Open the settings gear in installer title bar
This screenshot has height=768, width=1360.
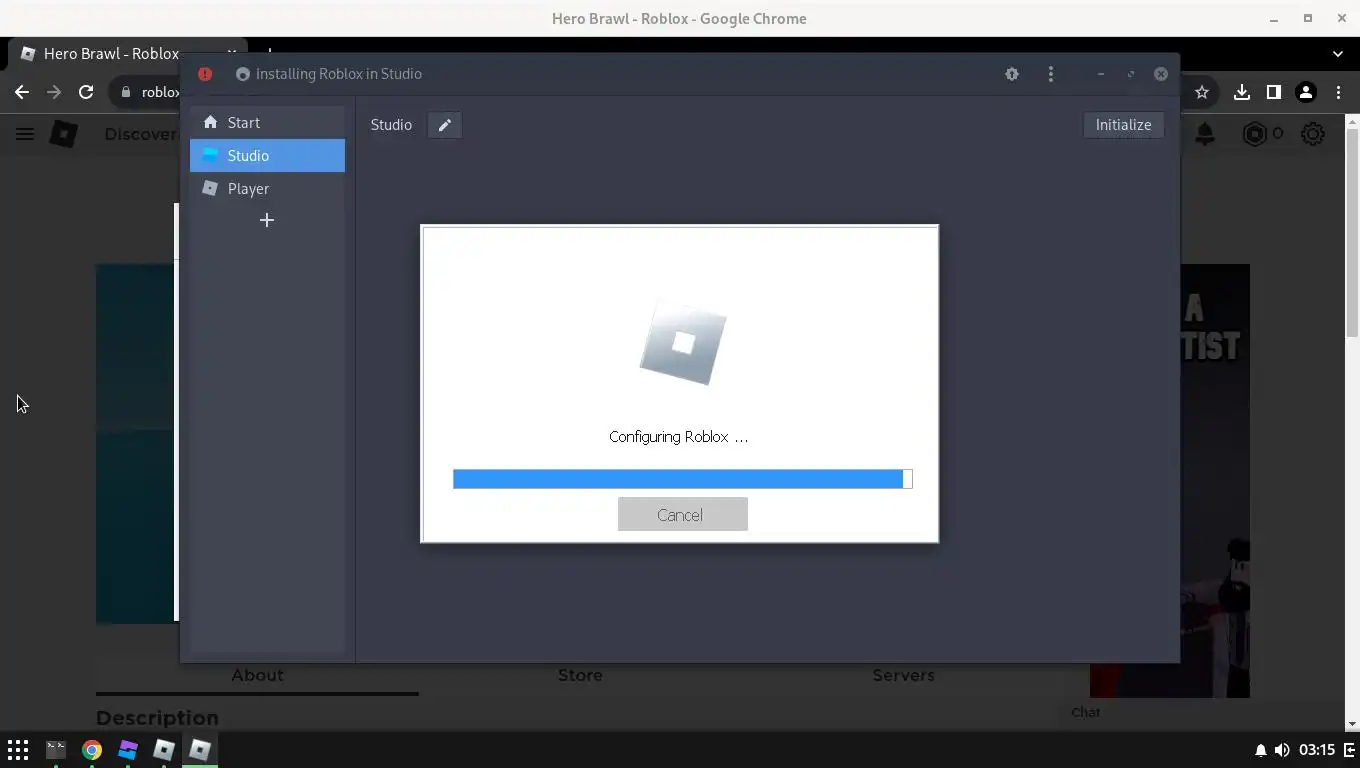tap(1012, 74)
